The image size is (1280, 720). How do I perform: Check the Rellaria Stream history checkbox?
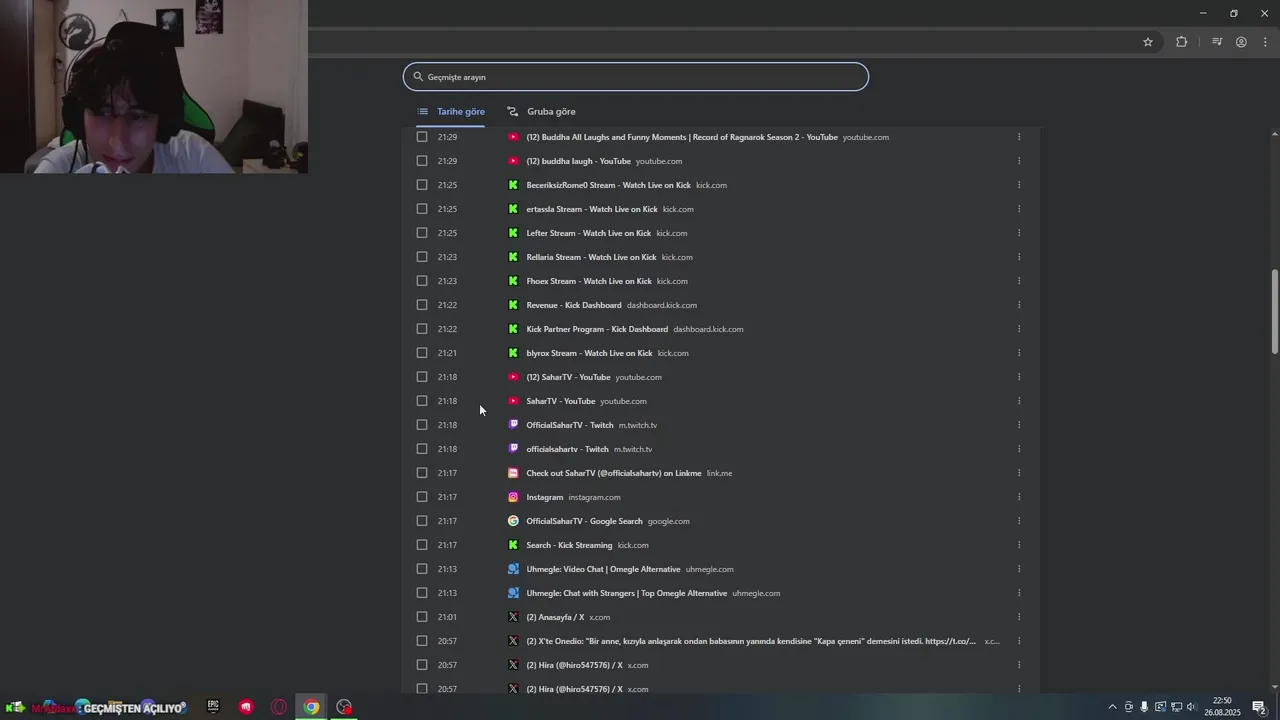(x=422, y=257)
